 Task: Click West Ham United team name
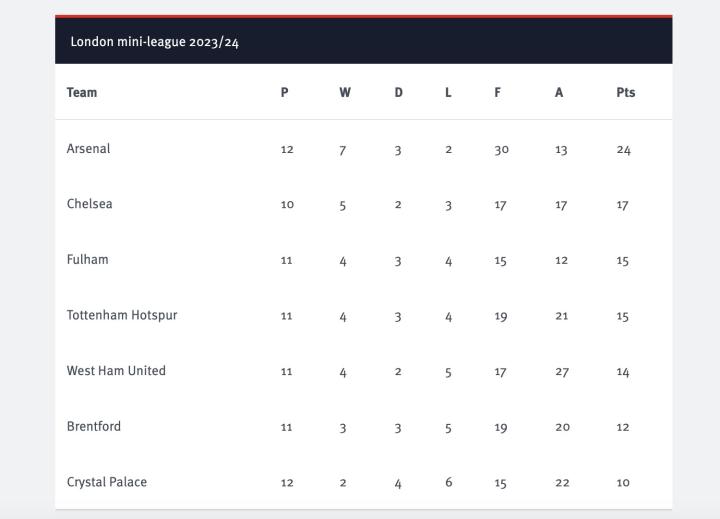[116, 370]
